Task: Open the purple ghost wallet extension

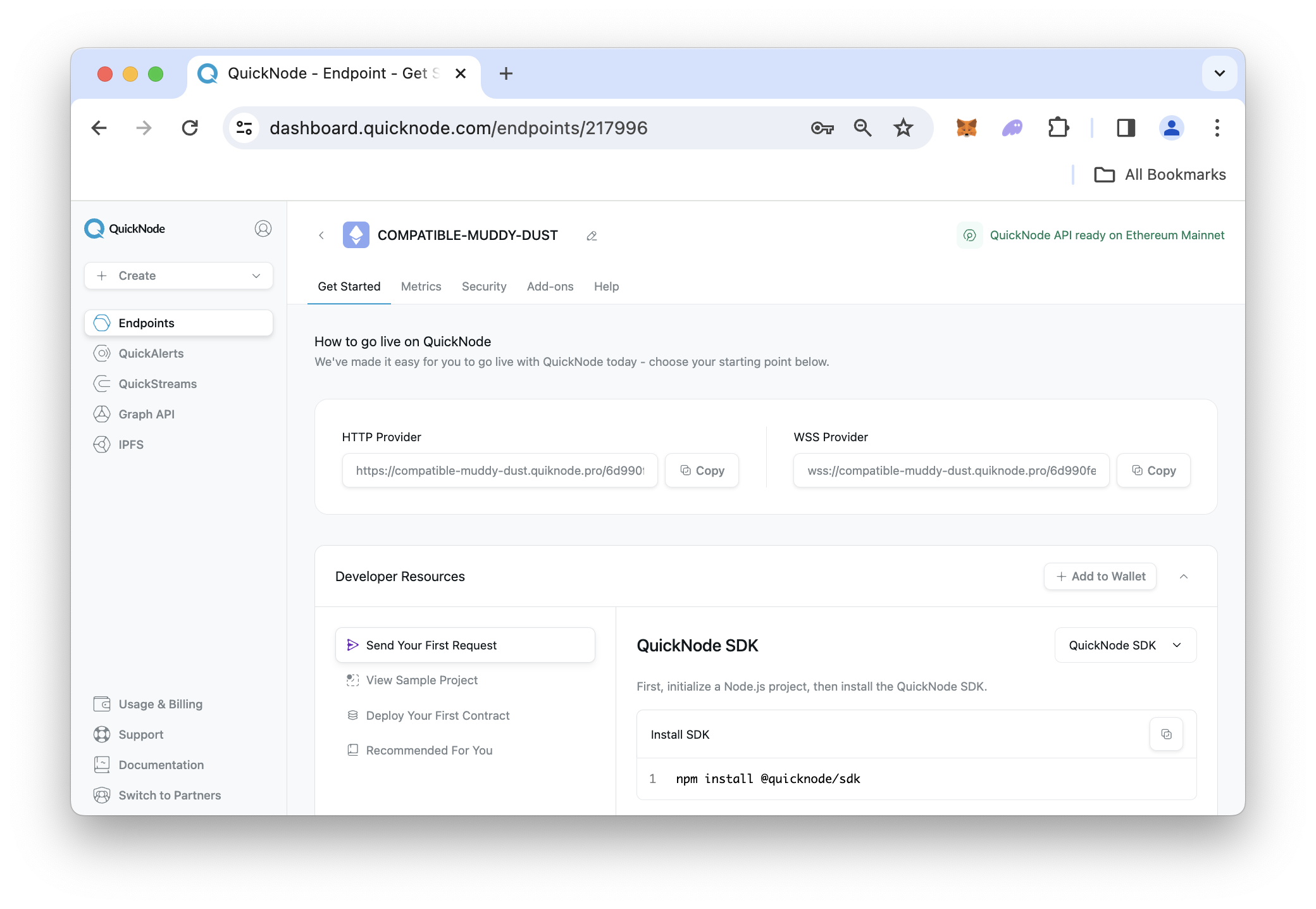Action: pyautogui.click(x=1012, y=128)
